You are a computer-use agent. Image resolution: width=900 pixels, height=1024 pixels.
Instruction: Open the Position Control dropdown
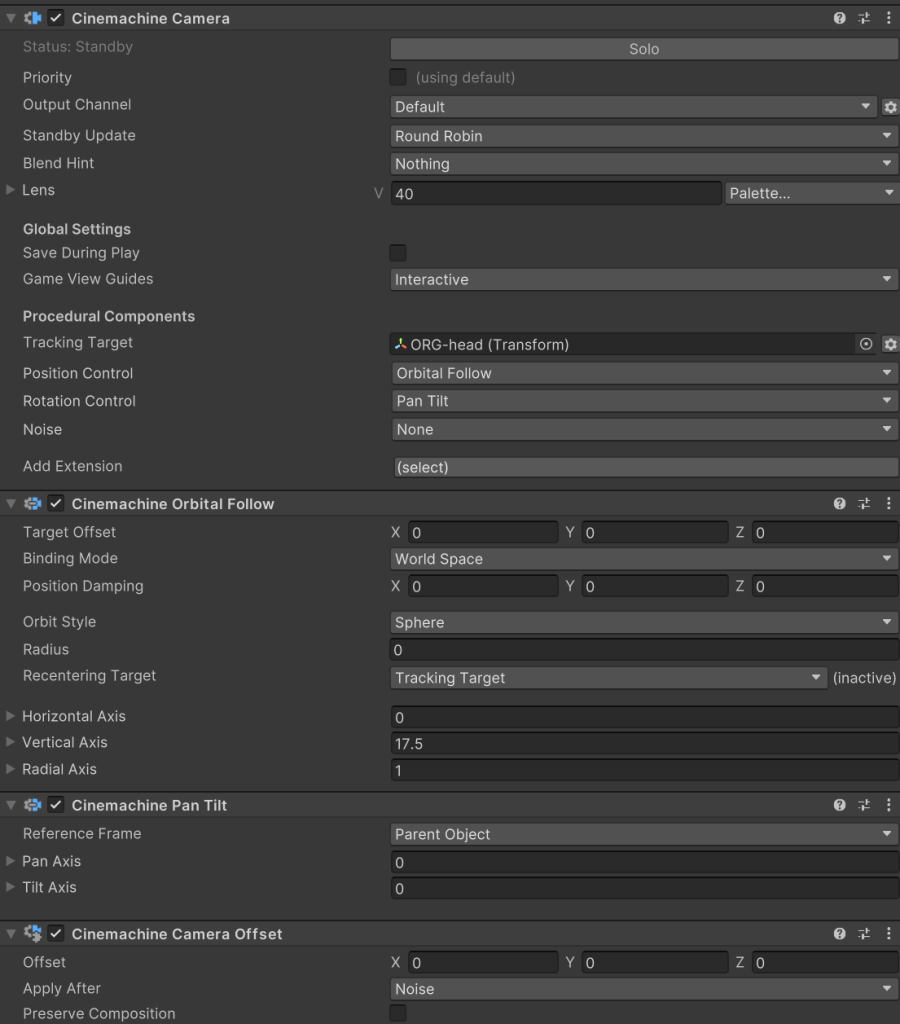(644, 373)
